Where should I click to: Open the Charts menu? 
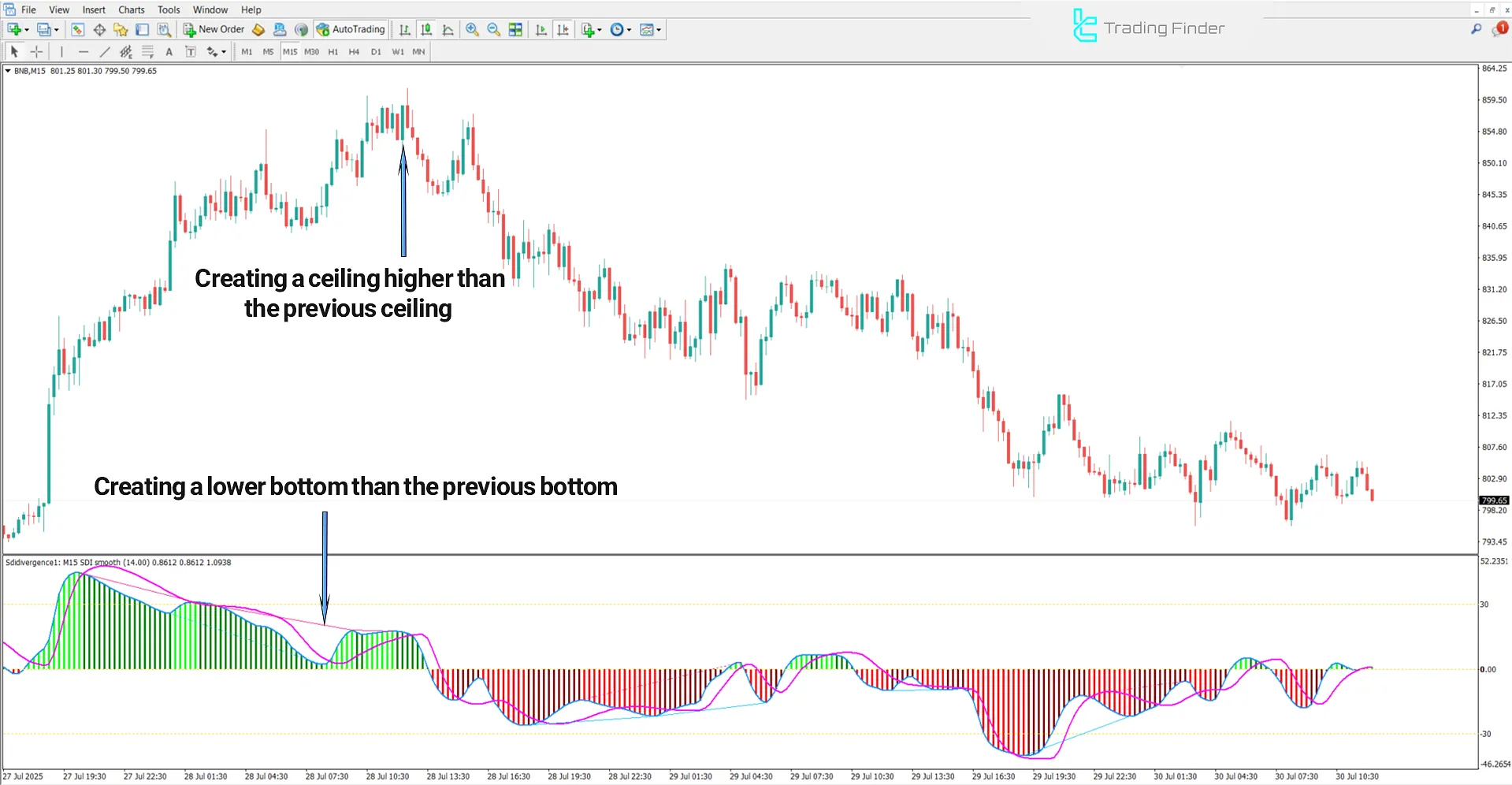click(x=131, y=9)
